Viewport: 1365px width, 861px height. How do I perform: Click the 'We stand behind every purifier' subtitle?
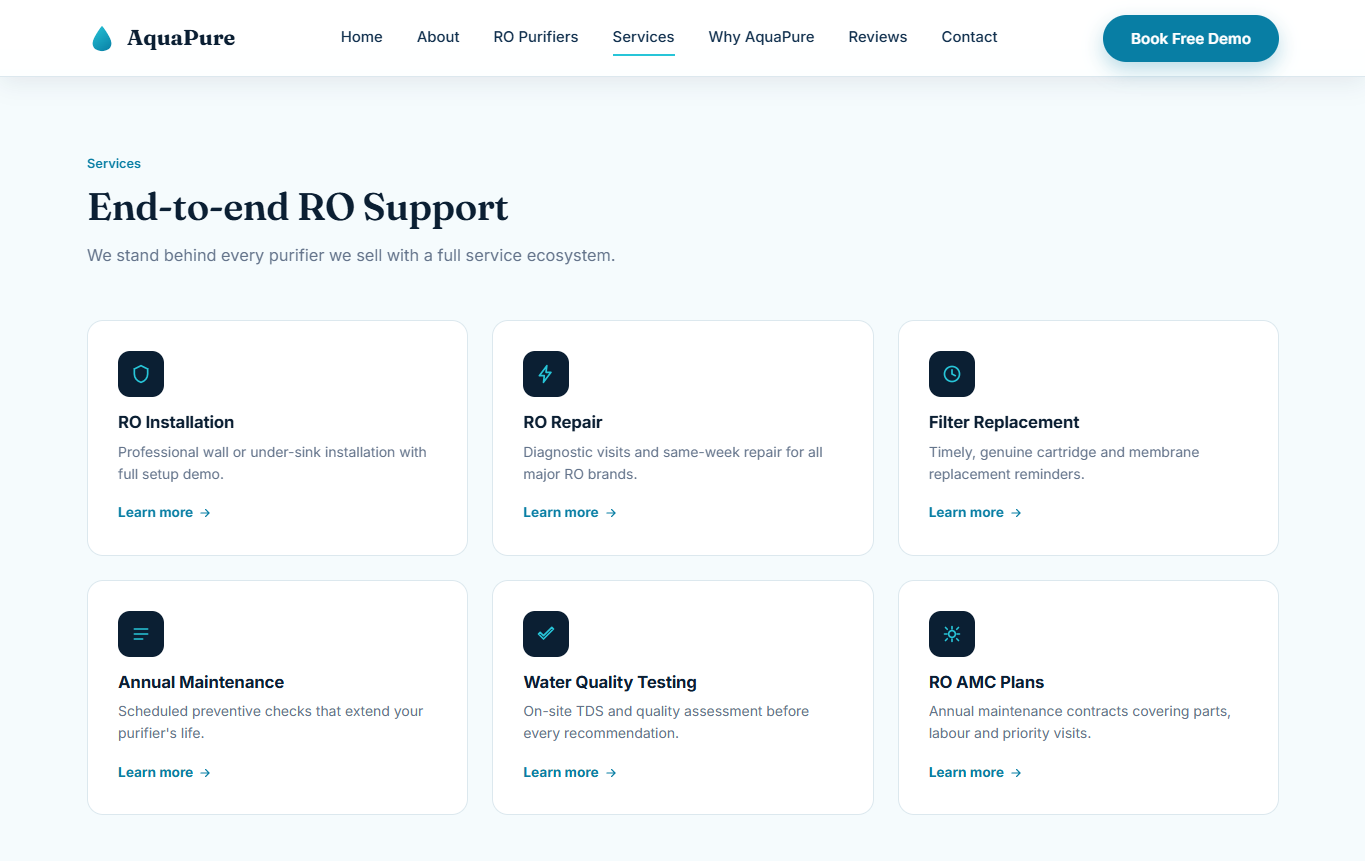point(351,255)
